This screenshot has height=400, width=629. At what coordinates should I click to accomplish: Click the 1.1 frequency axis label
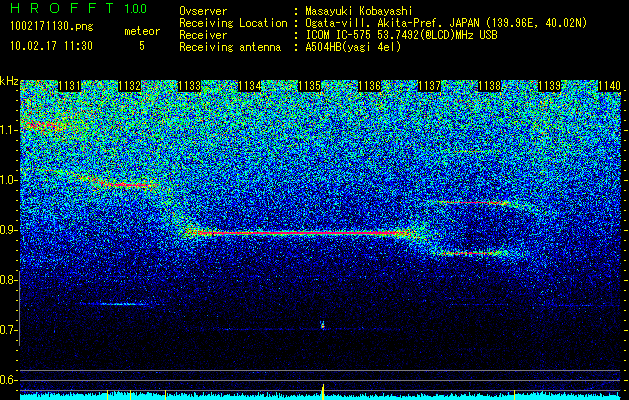coord(8,130)
